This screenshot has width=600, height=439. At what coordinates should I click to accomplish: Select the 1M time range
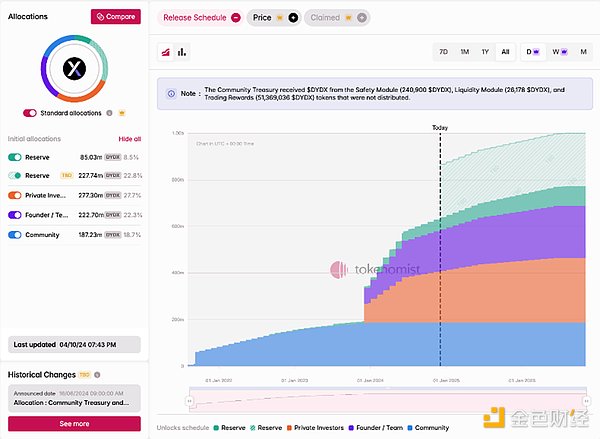[465, 52]
